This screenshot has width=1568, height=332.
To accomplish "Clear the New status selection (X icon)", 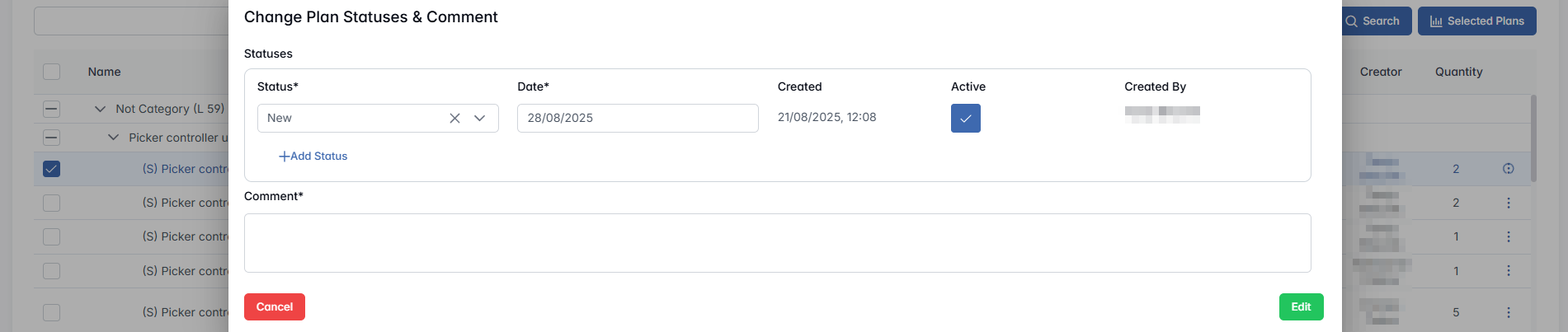I will tap(454, 118).
